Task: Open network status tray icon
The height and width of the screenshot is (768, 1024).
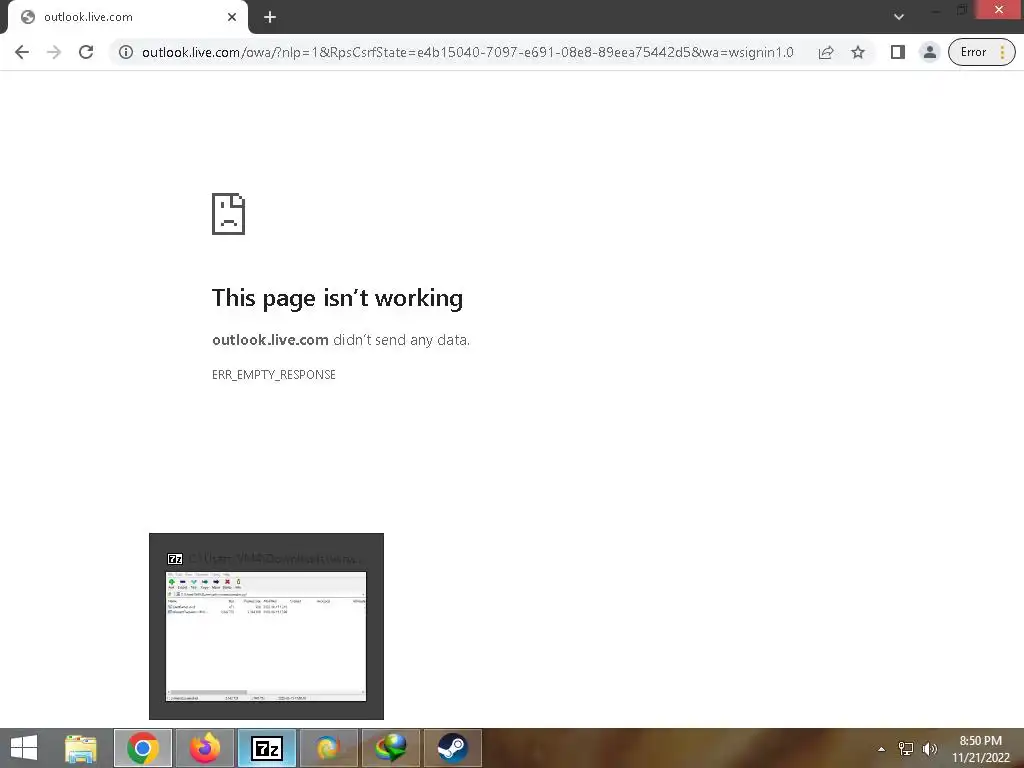Action: pos(906,749)
